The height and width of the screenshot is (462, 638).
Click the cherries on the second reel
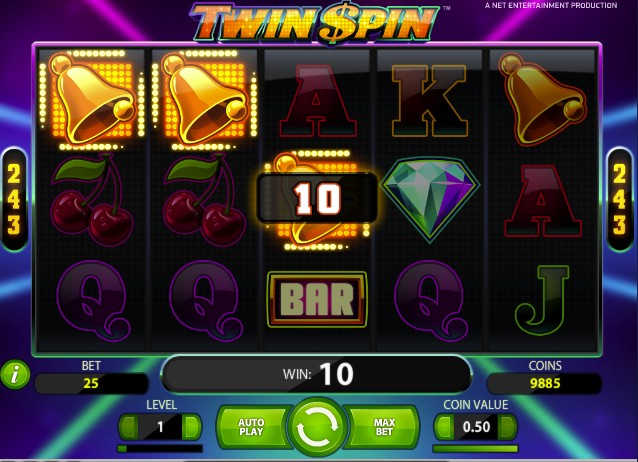point(204,199)
